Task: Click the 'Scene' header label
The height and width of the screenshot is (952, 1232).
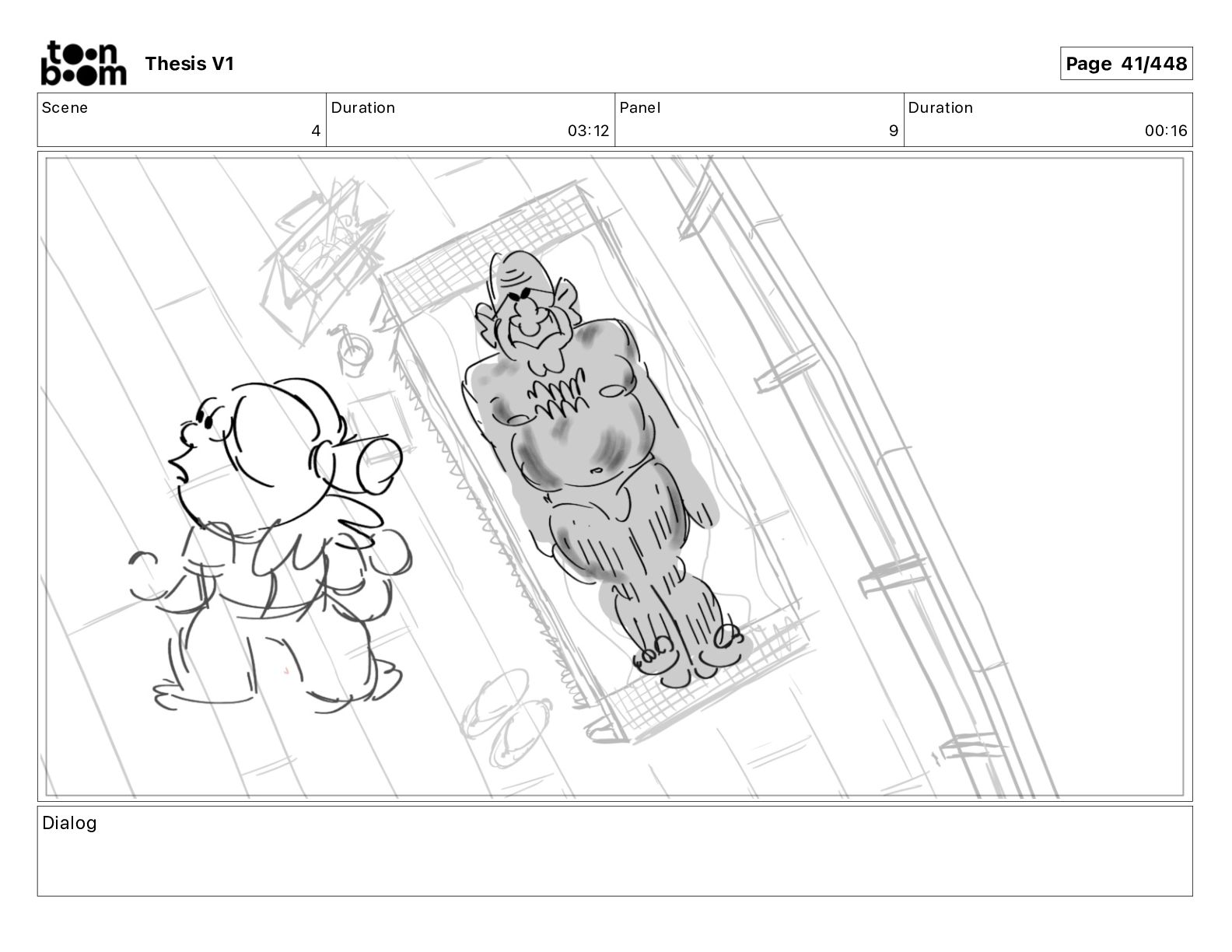Action: click(x=65, y=108)
